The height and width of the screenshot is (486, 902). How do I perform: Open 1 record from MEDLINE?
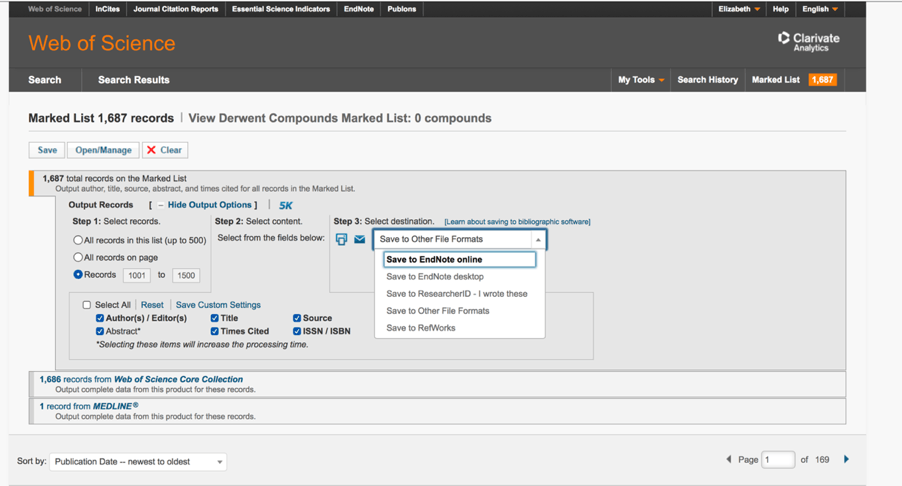pyautogui.click(x=89, y=406)
